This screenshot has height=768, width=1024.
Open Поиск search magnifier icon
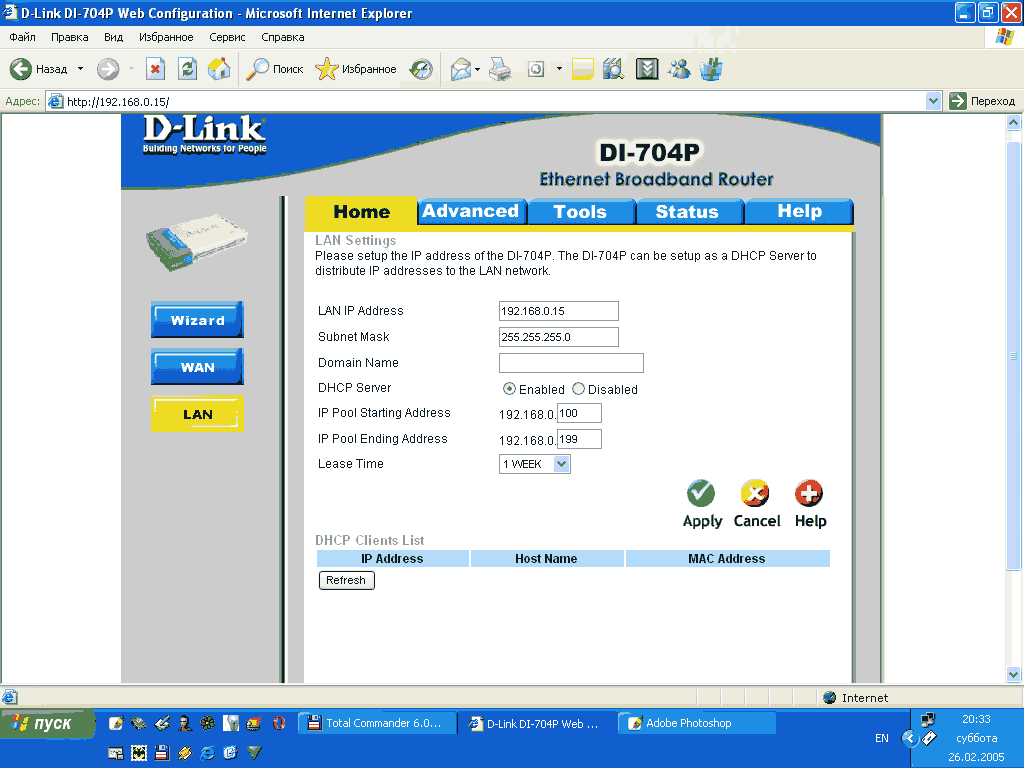coord(257,69)
